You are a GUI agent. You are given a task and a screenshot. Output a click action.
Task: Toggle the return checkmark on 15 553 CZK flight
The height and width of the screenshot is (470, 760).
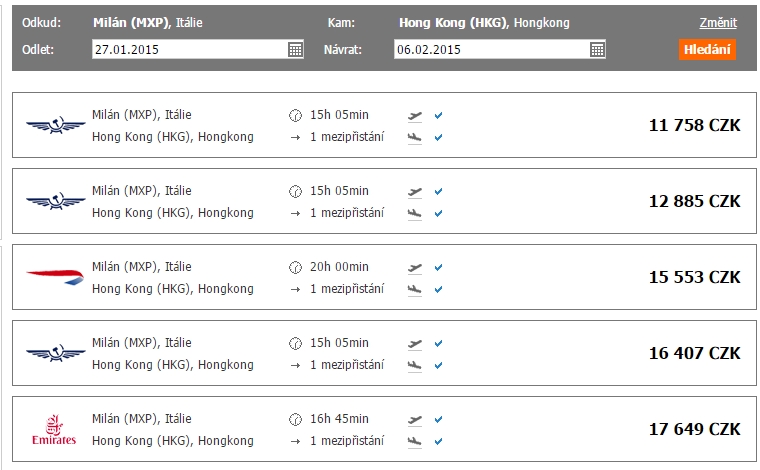pyautogui.click(x=438, y=290)
